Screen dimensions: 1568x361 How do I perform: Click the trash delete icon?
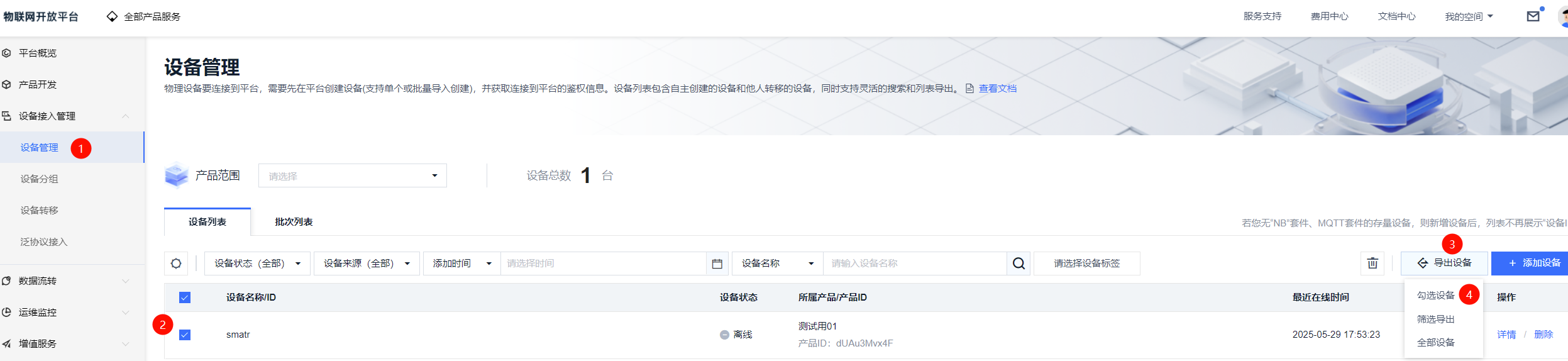pos(1372,264)
